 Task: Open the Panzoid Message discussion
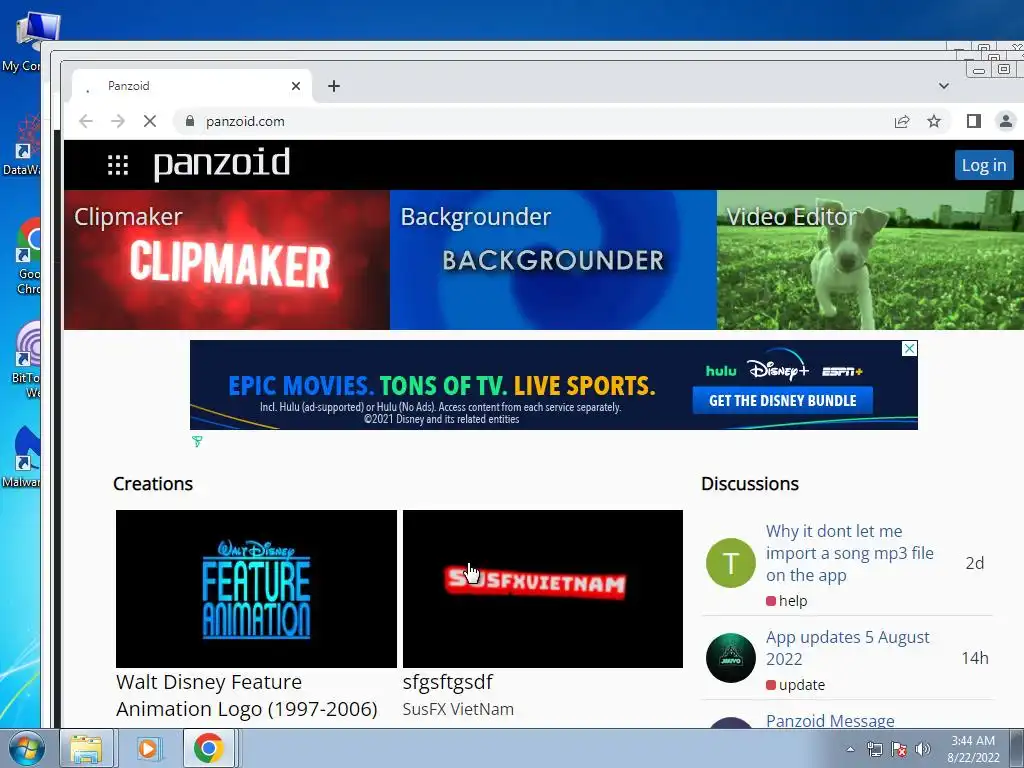(830, 721)
